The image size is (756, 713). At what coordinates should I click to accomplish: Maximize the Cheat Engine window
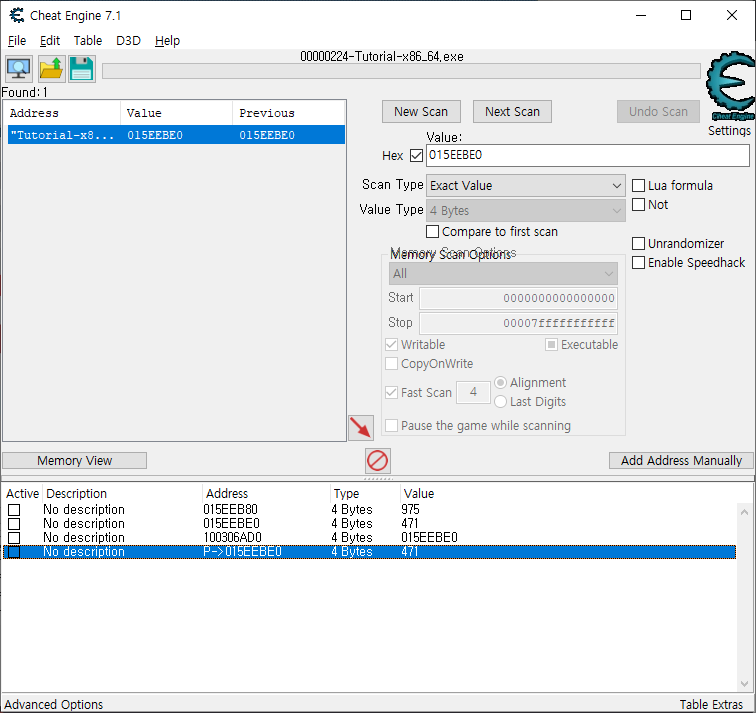point(686,15)
